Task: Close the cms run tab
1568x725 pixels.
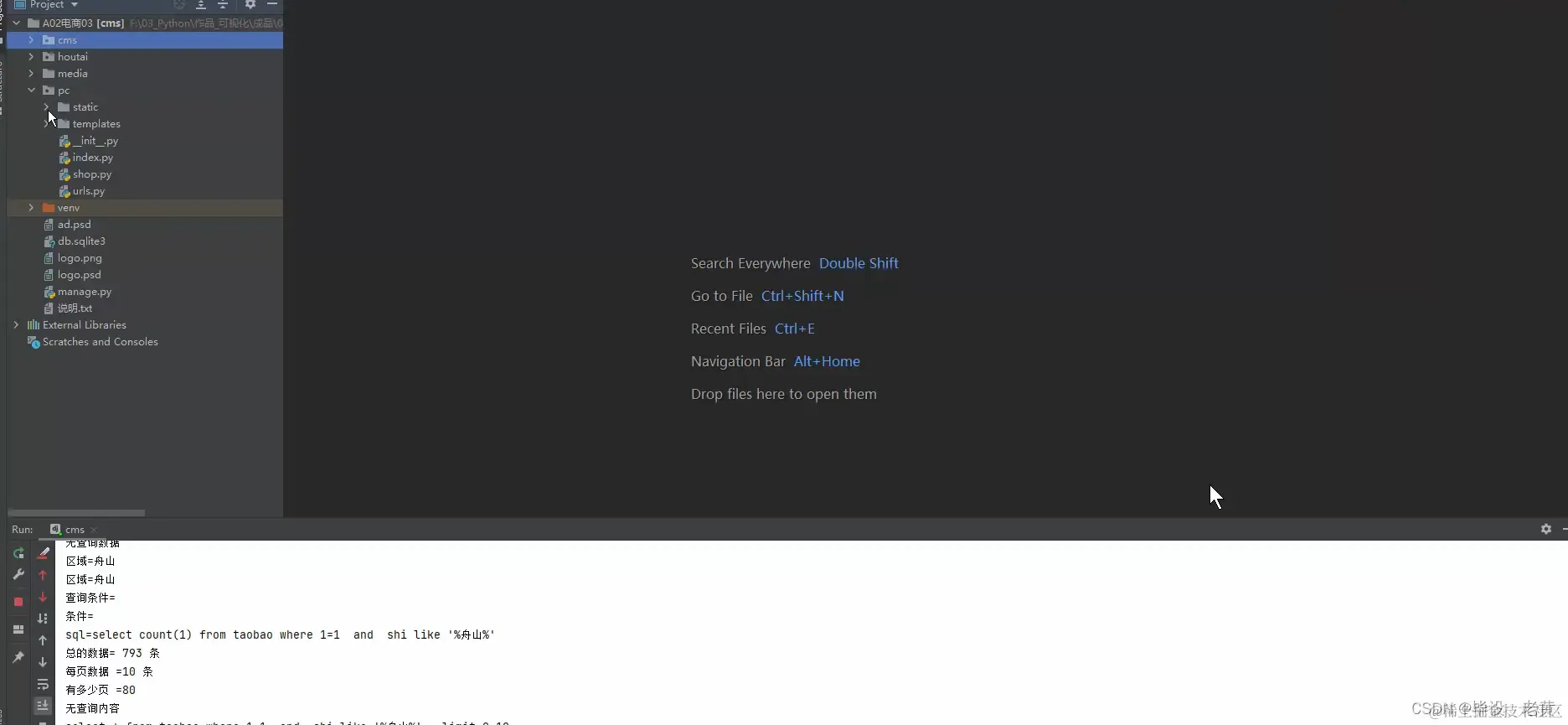Action: 94,530
